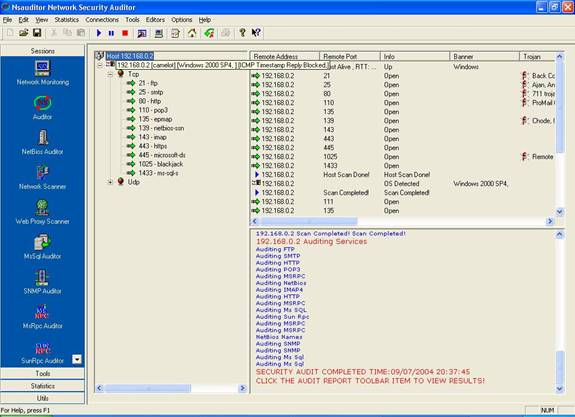This screenshot has width=575, height=417.
Task: Click the Open folder toolbar icon
Action: (24, 33)
